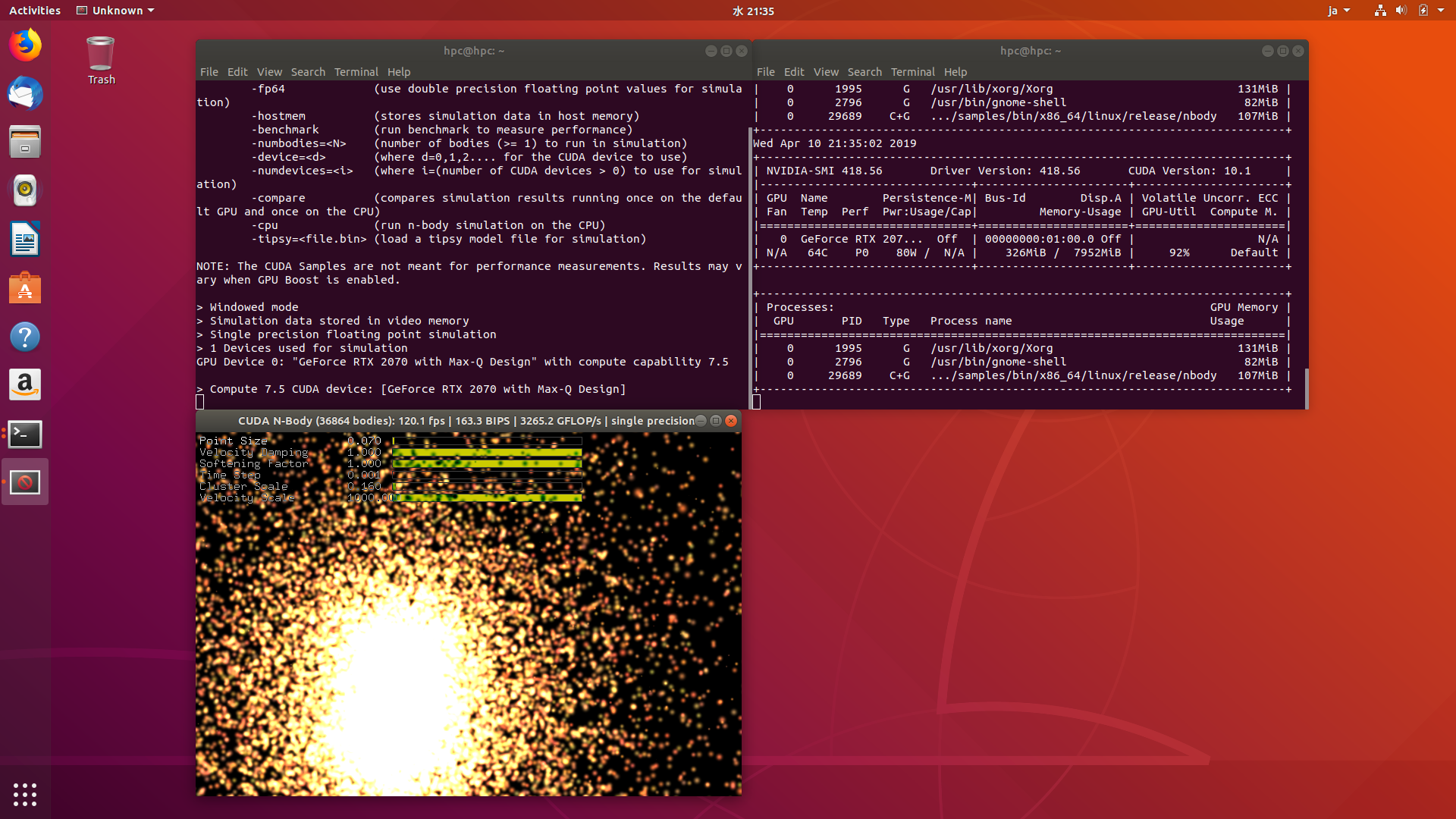This screenshot has width=1456, height=819.
Task: Open Terminal menu in right terminal
Action: [x=913, y=72]
